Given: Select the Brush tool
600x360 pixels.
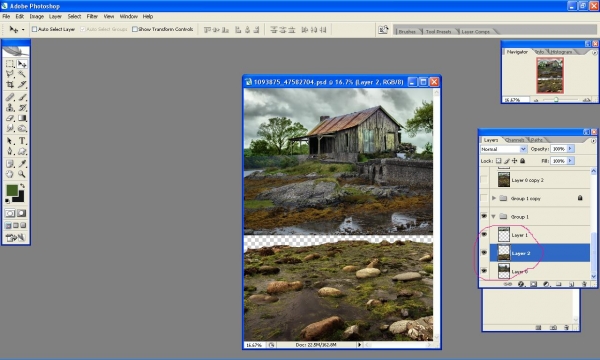Looking at the screenshot, I should tap(22, 97).
